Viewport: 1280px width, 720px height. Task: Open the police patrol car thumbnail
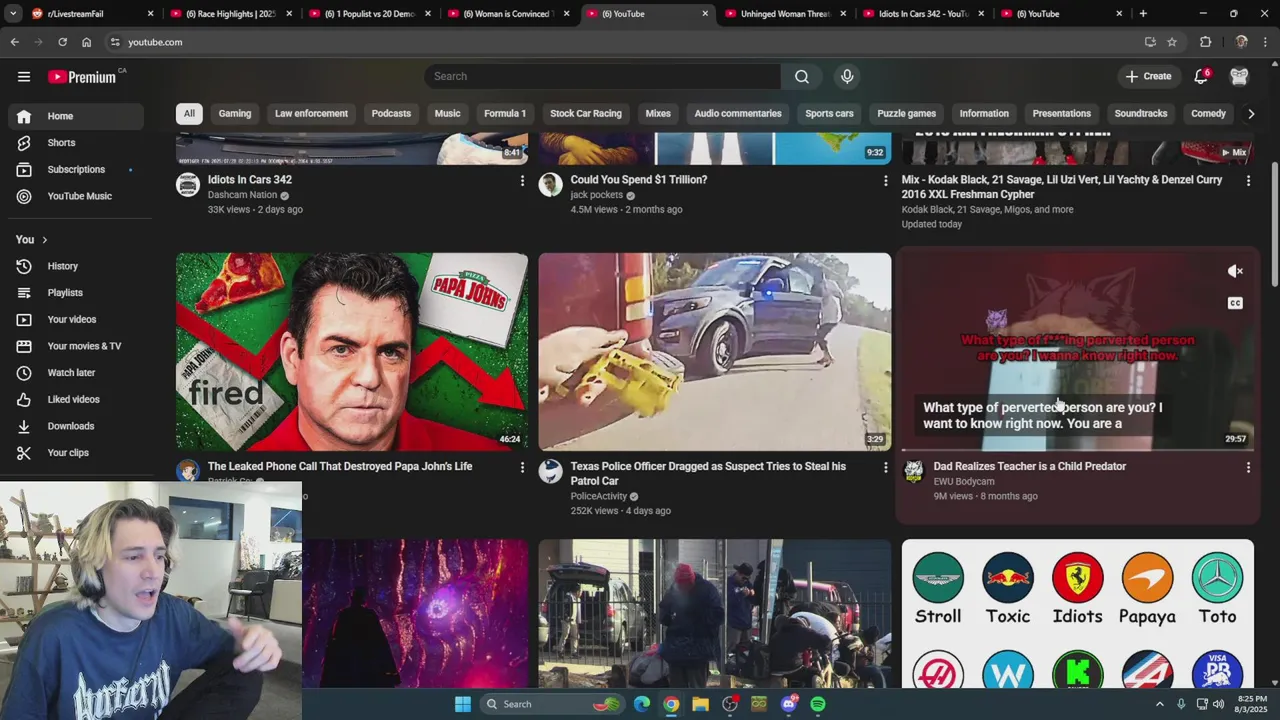pyautogui.click(x=714, y=352)
